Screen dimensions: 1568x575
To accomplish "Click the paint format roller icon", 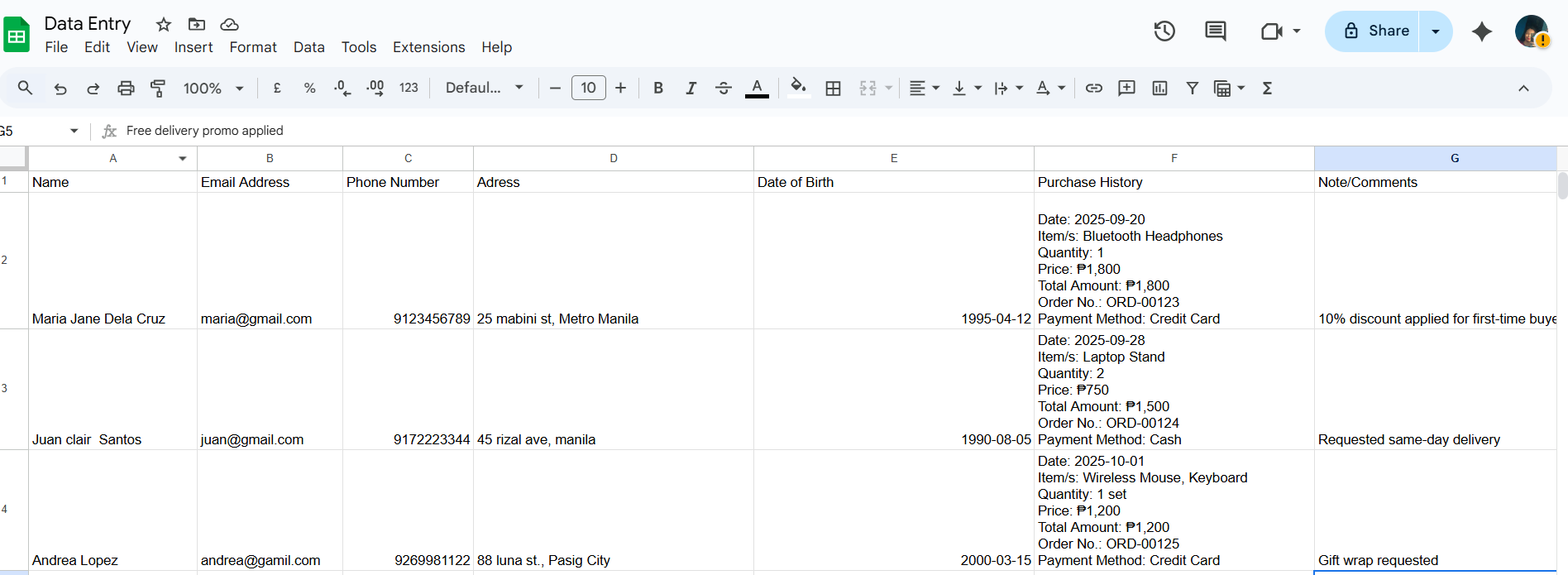I will 158,88.
